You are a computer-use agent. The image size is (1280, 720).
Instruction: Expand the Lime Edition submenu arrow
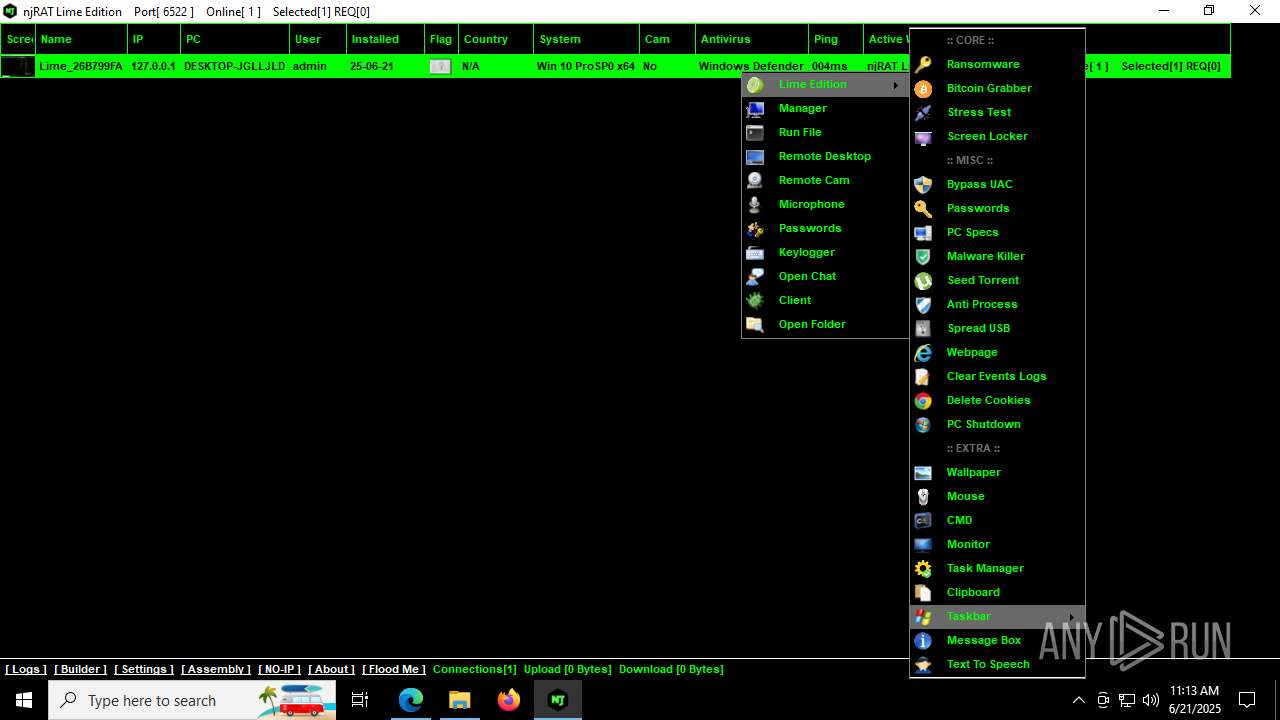click(x=895, y=85)
